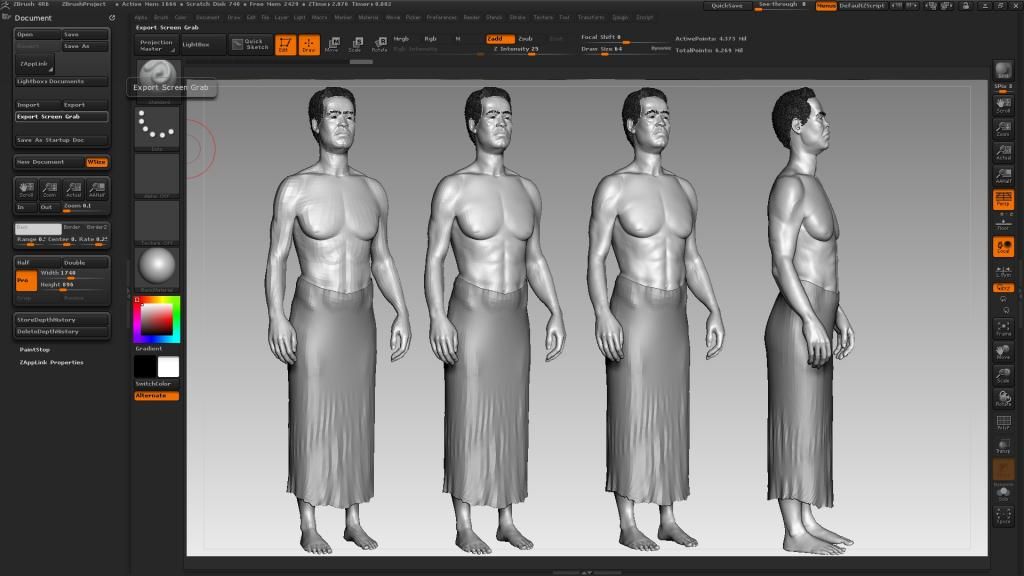The width and height of the screenshot is (1024, 576).
Task: Click Scroll icon in right shelf
Action: (1003, 105)
